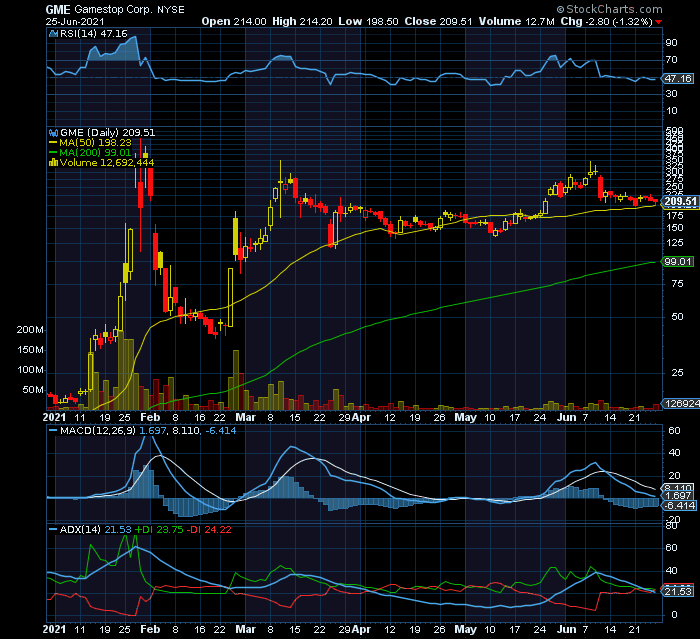Screen dimensions: 700x639
Task: Click the May label under the volume bars
Action: 466,418
